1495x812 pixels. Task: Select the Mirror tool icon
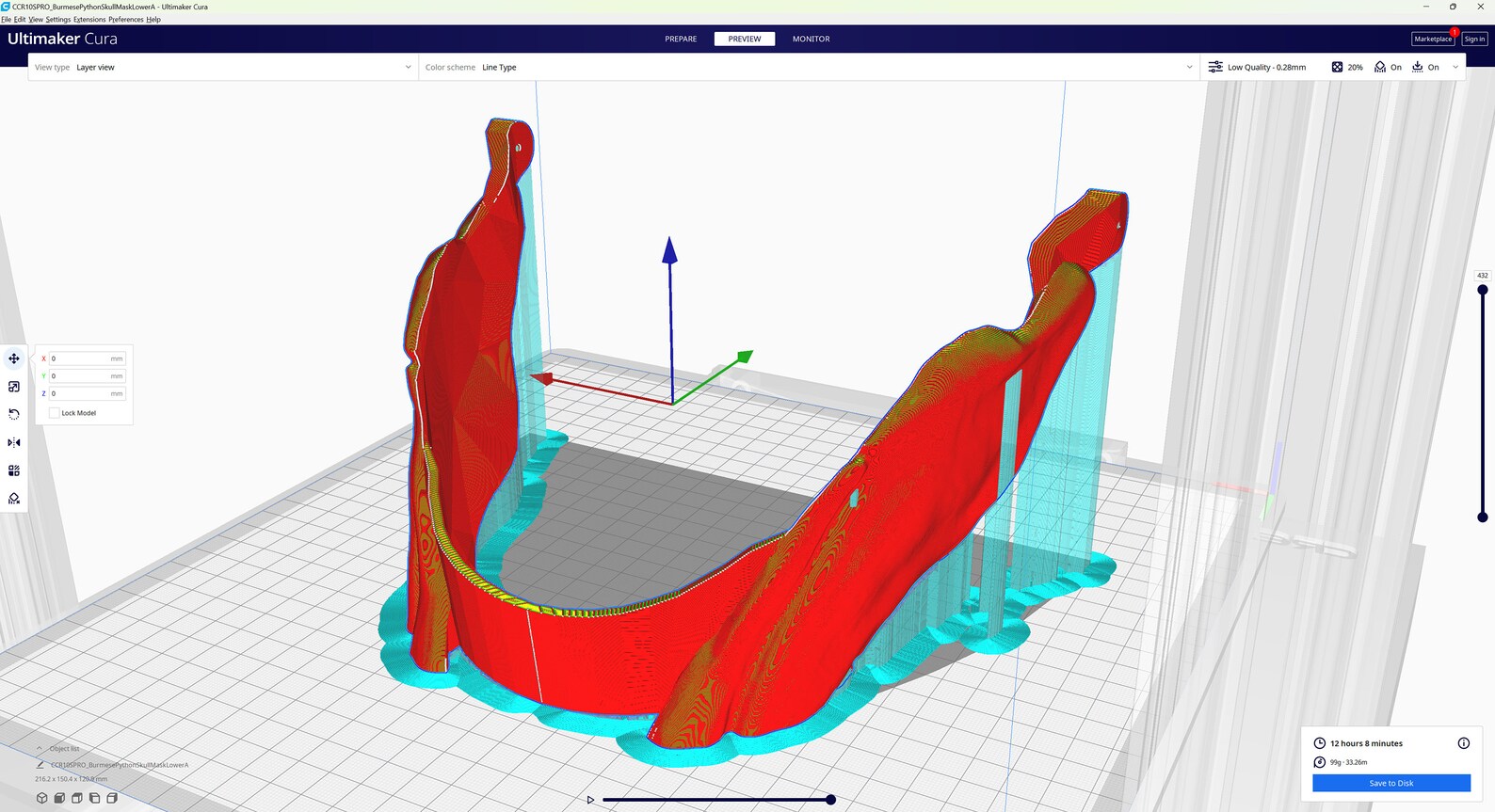click(14, 442)
